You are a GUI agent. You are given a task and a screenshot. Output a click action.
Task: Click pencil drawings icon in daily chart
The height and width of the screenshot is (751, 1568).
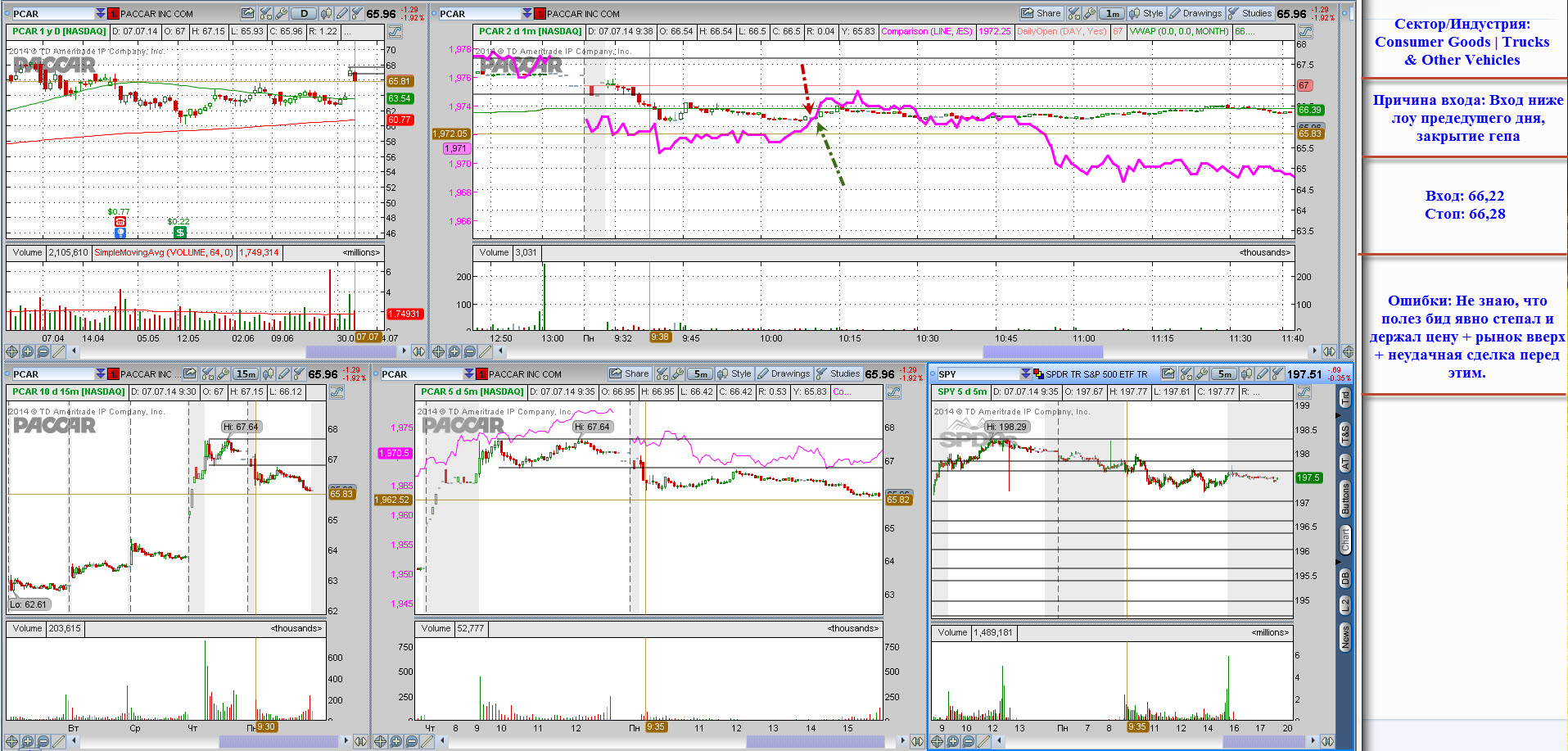(343, 13)
